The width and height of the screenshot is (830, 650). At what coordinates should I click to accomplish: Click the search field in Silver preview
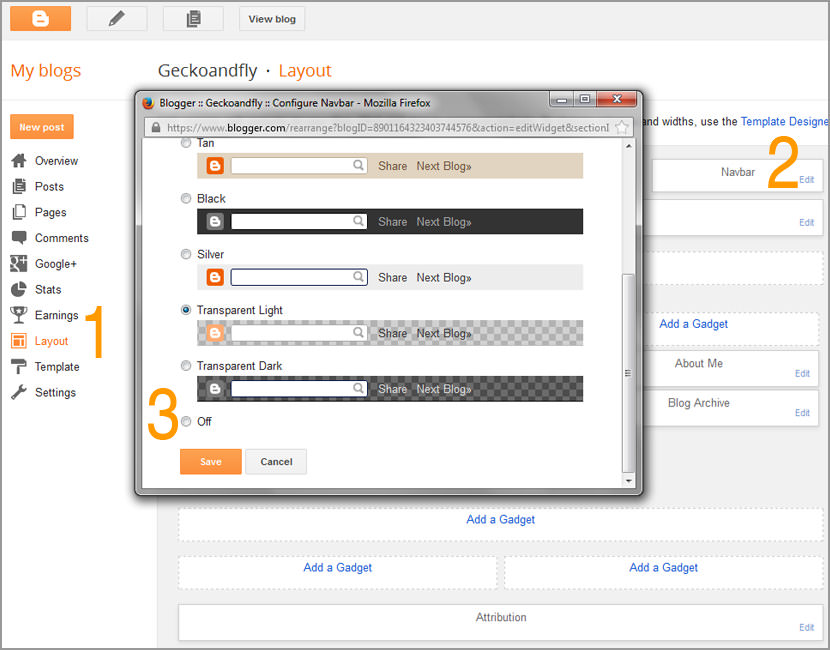point(299,277)
